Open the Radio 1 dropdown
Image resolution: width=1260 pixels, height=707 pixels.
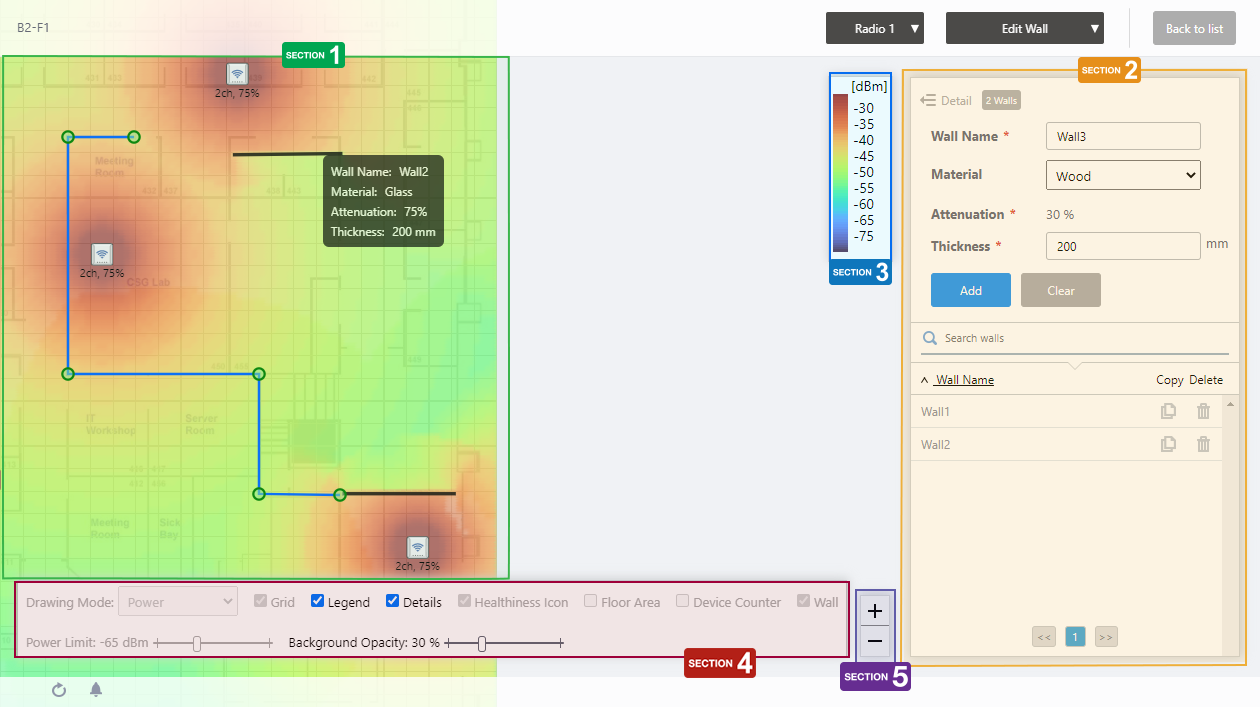[x=874, y=29]
